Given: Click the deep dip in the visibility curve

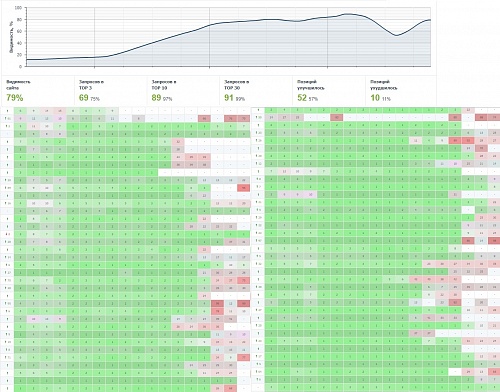Looking at the screenshot, I should pyautogui.click(x=396, y=35).
